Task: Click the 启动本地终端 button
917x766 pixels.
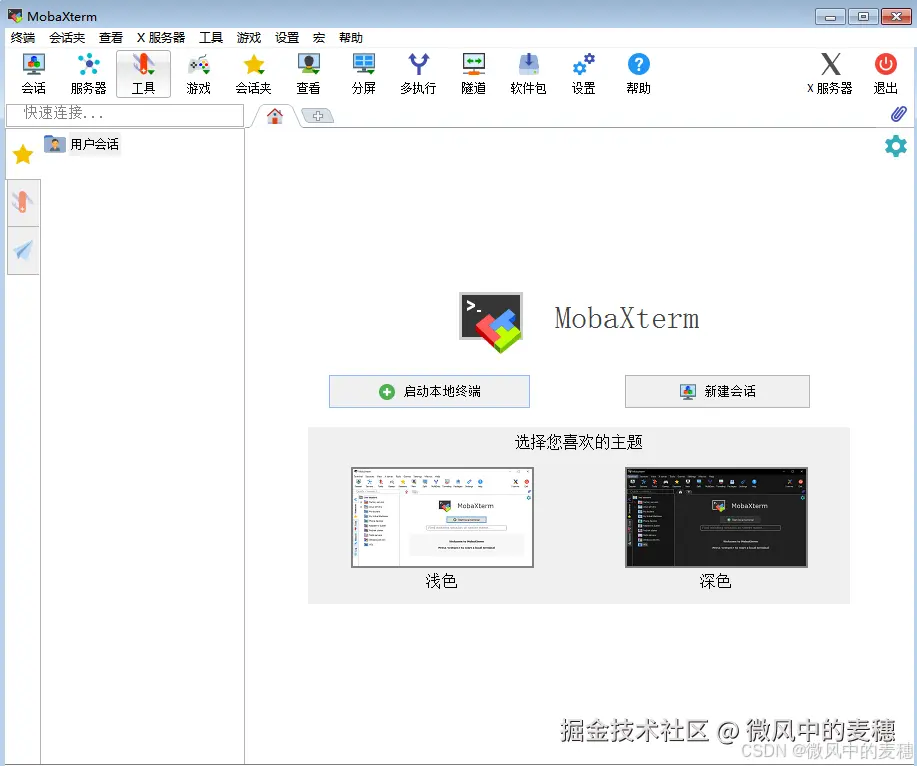Action: (x=429, y=391)
